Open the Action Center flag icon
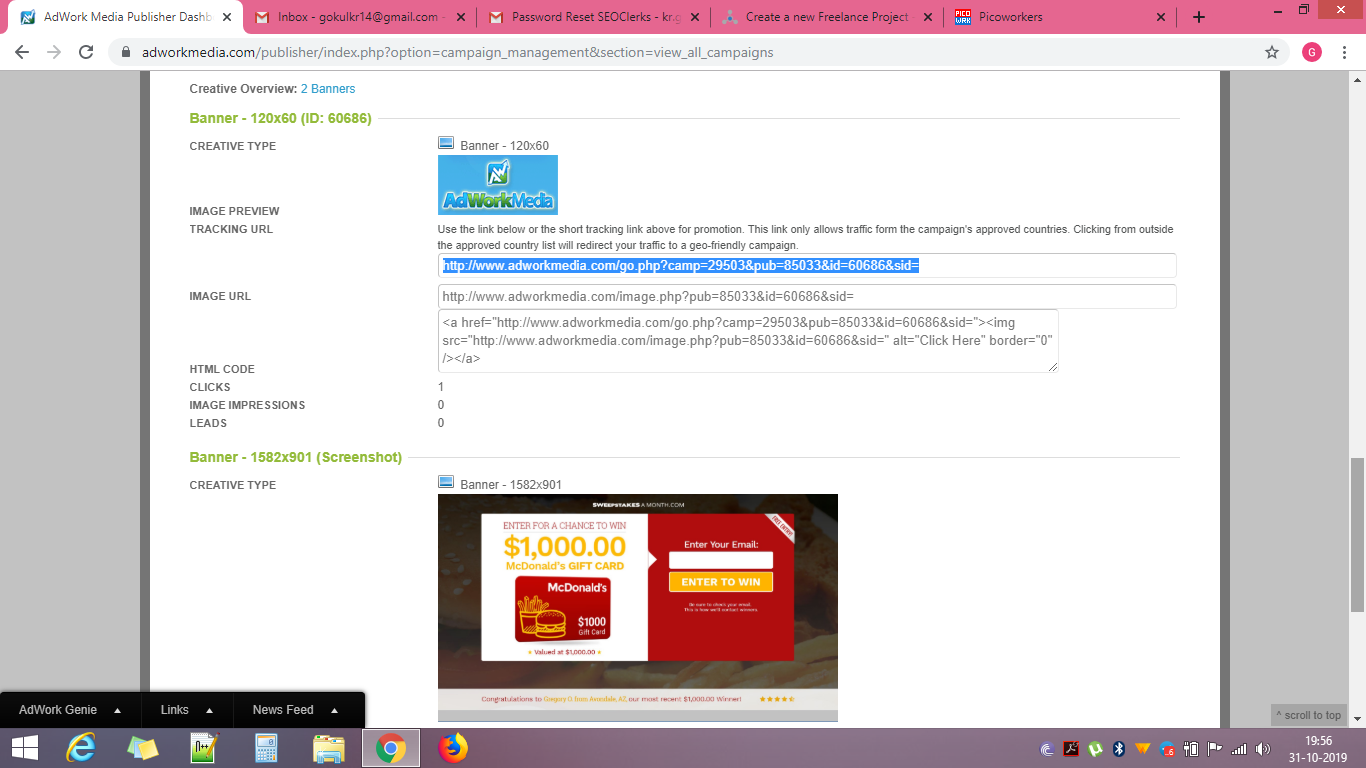This screenshot has width=1366, height=768. 1215,749
